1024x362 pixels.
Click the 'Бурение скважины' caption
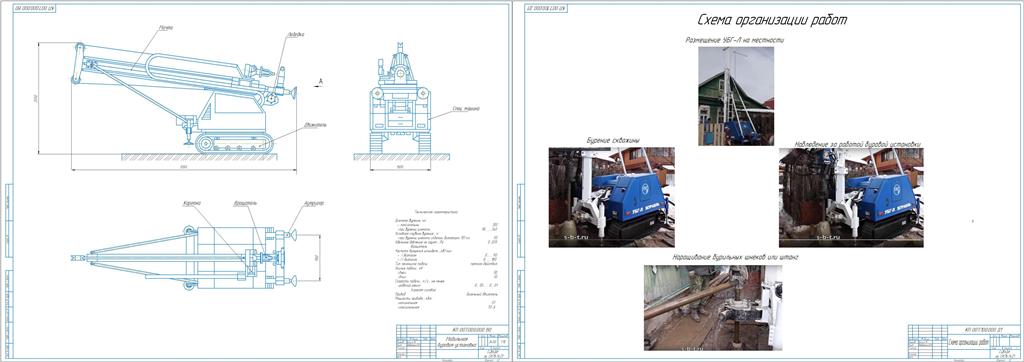click(x=613, y=141)
